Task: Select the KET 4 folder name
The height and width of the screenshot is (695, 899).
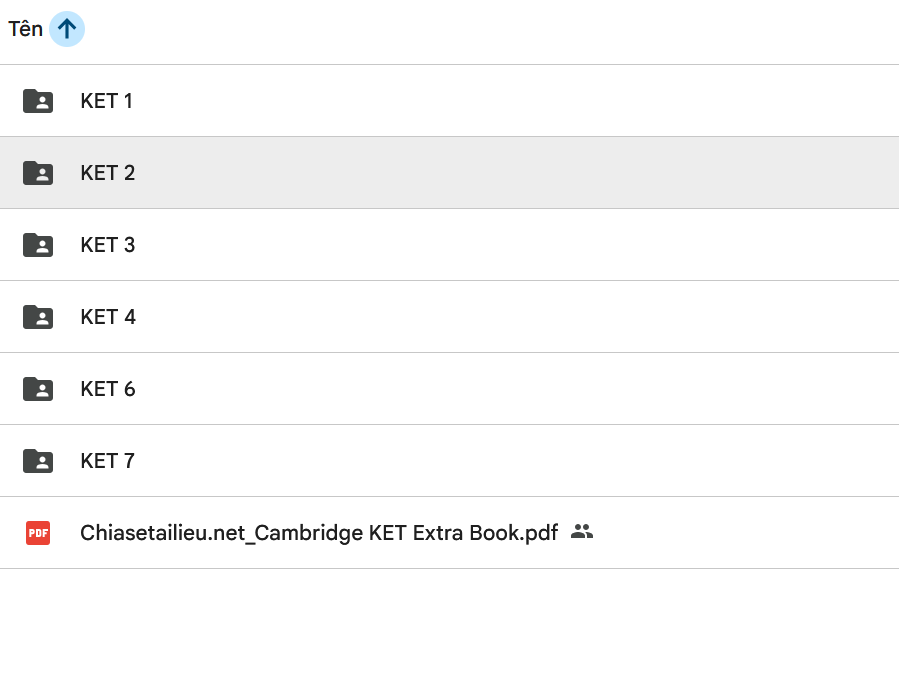Action: tap(107, 317)
